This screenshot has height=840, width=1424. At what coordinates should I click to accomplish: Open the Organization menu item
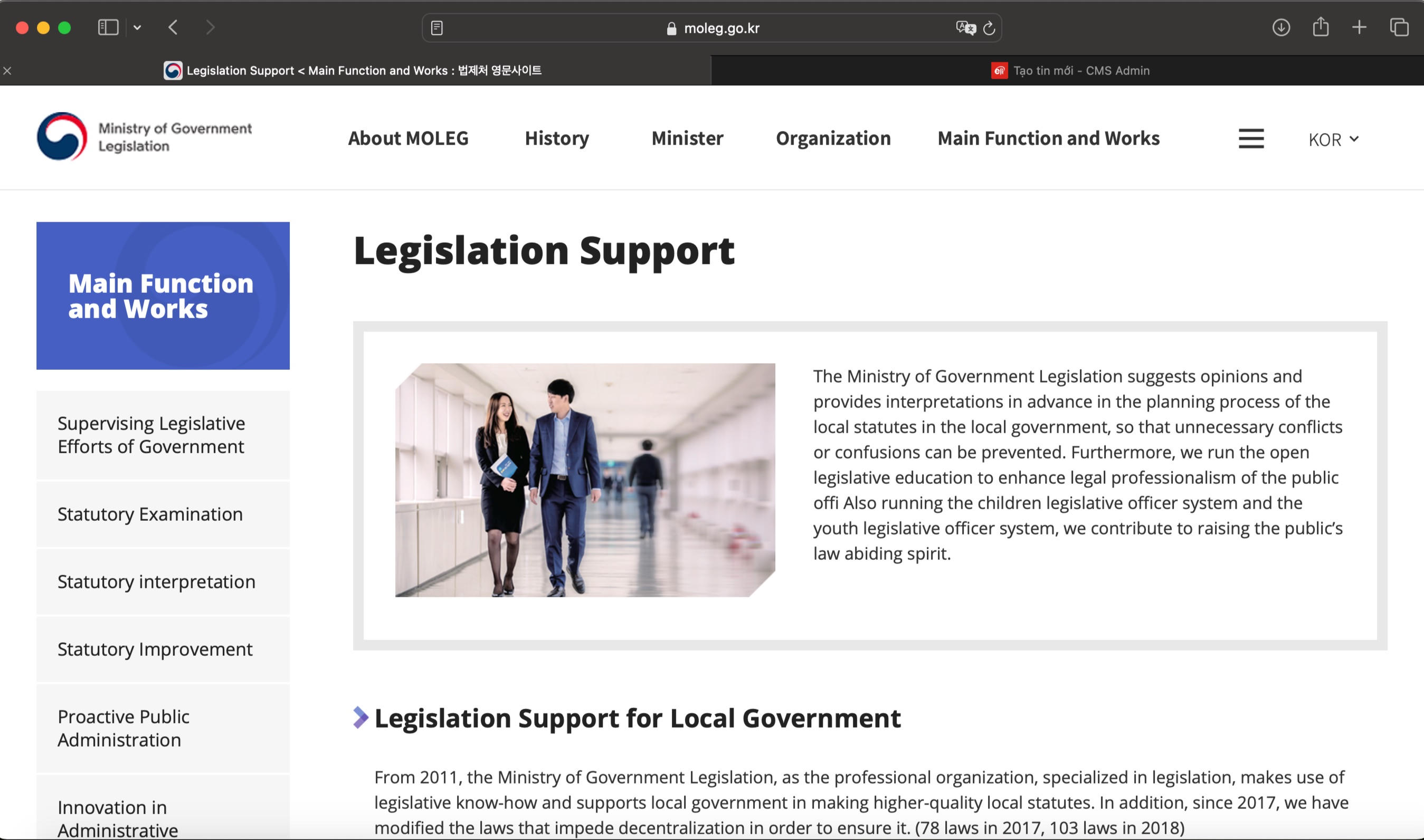[833, 139]
